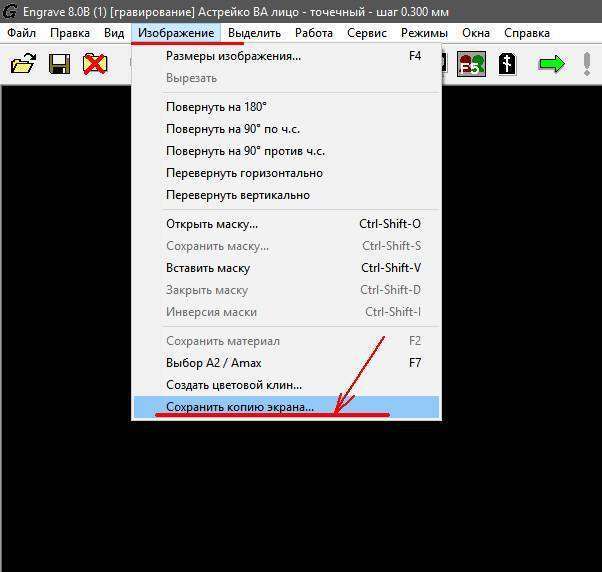
Task: Select Повернуть на 90° по ч.с.
Action: [233, 129]
